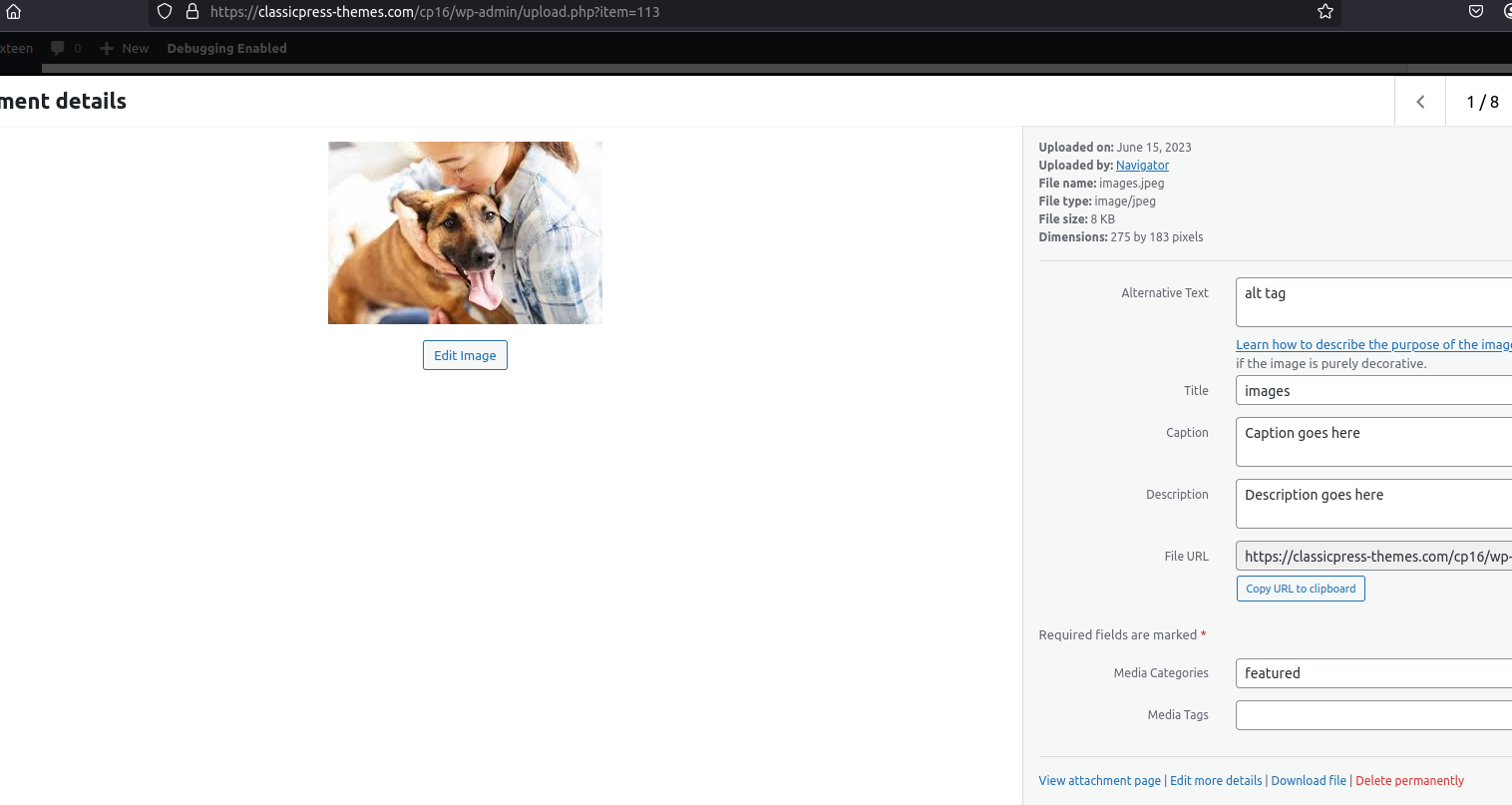Edit the Title field containing images

click(1373, 390)
